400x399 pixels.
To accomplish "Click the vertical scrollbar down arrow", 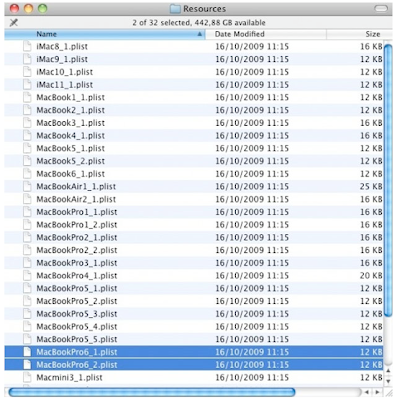I will (388, 381).
